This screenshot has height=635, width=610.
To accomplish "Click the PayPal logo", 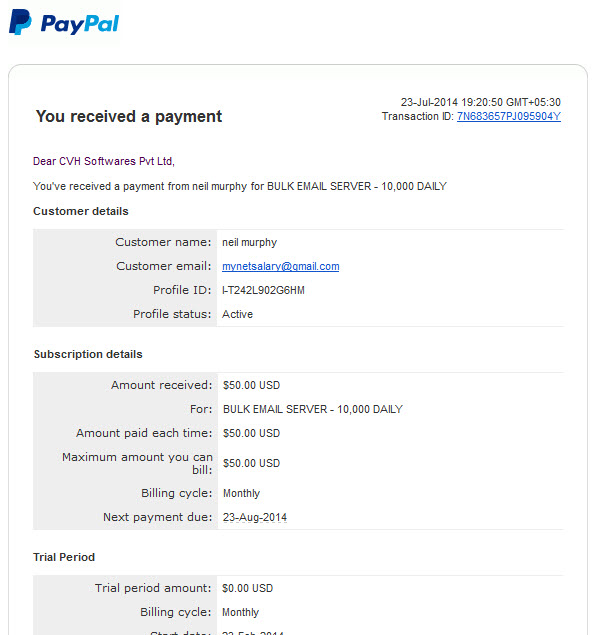I will tap(64, 23).
